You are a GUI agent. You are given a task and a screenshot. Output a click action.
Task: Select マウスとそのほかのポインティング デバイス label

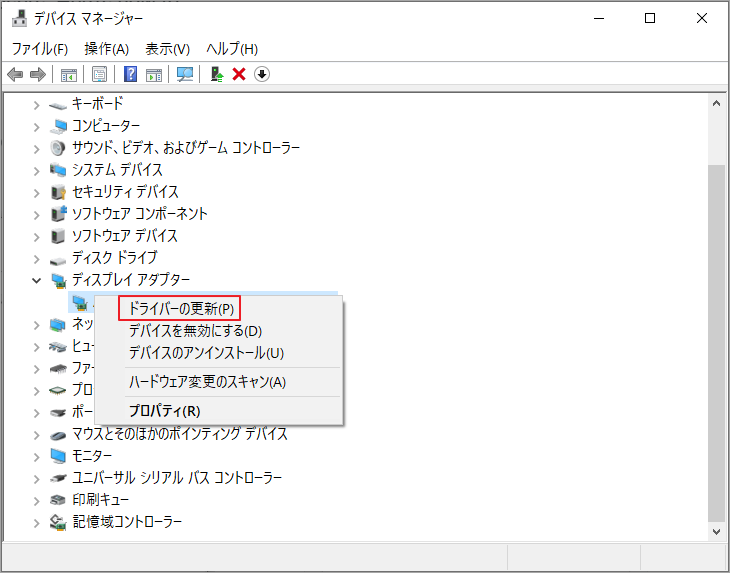[x=180, y=434]
